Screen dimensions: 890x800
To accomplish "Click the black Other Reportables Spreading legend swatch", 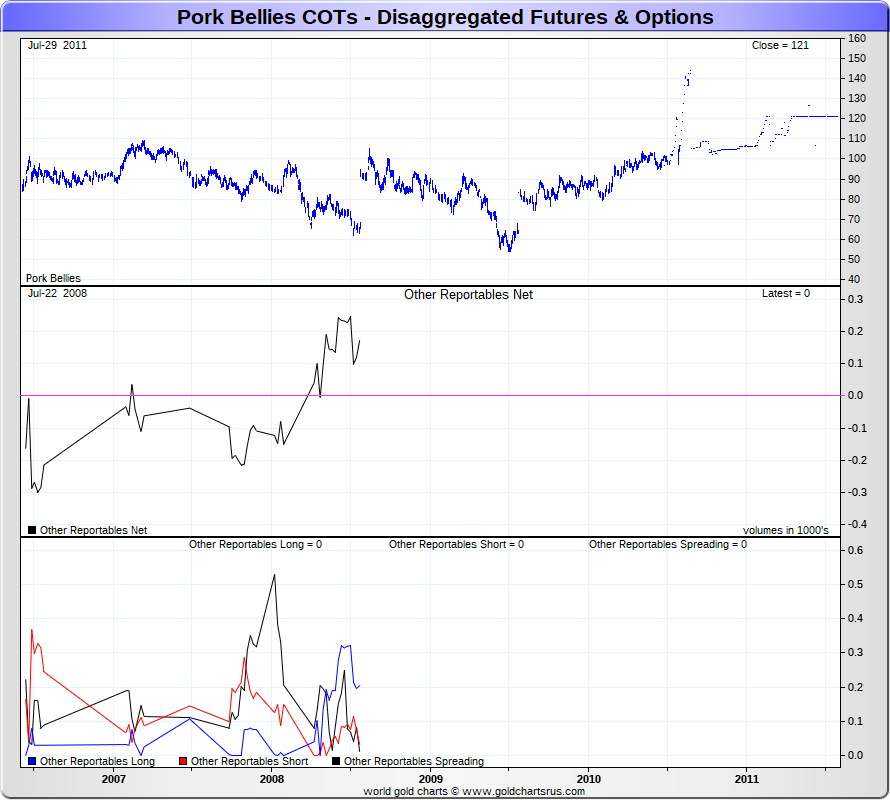I will 336,761.
